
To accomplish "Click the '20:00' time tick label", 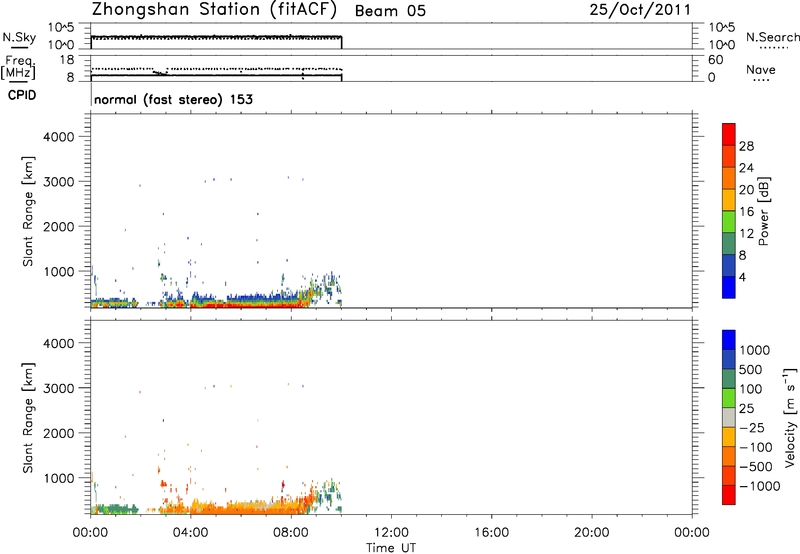I will click(x=592, y=533).
